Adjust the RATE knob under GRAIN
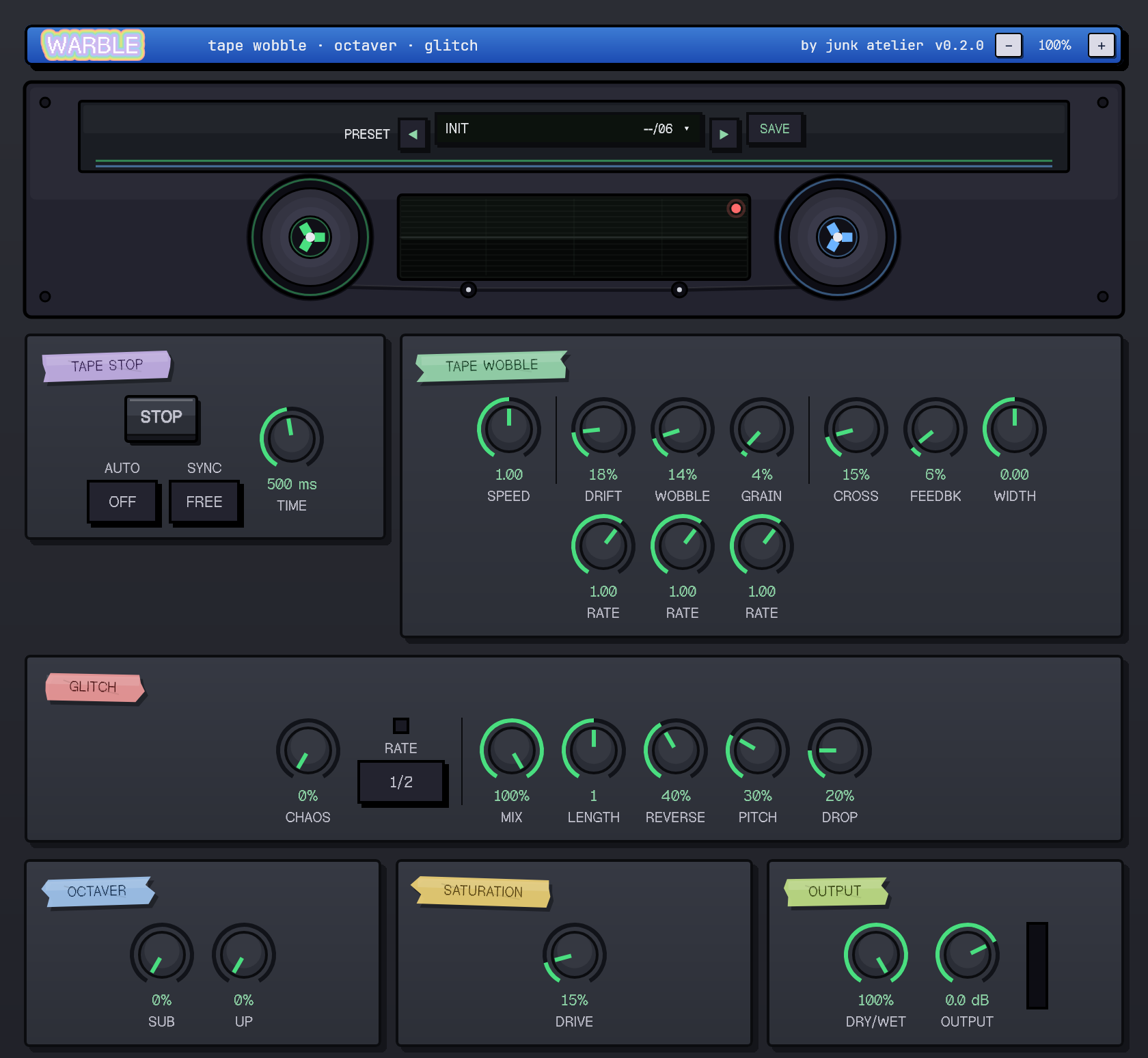Image resolution: width=1148 pixels, height=1058 pixels. (x=762, y=546)
